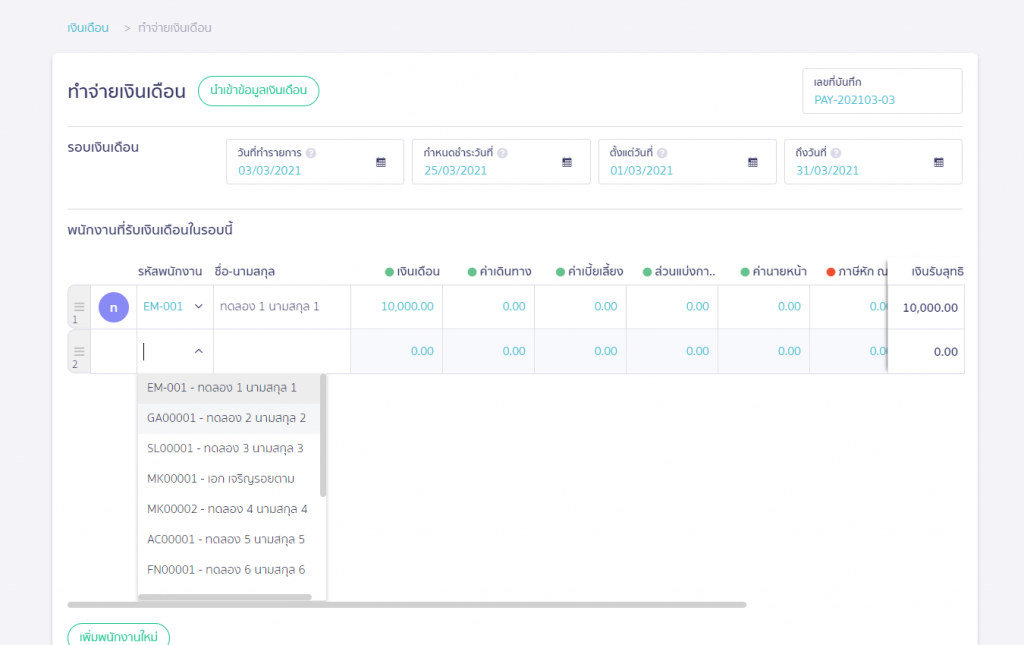Image resolution: width=1024 pixels, height=645 pixels.
Task: Click the purple employee avatar in row 1
Action: 114,307
